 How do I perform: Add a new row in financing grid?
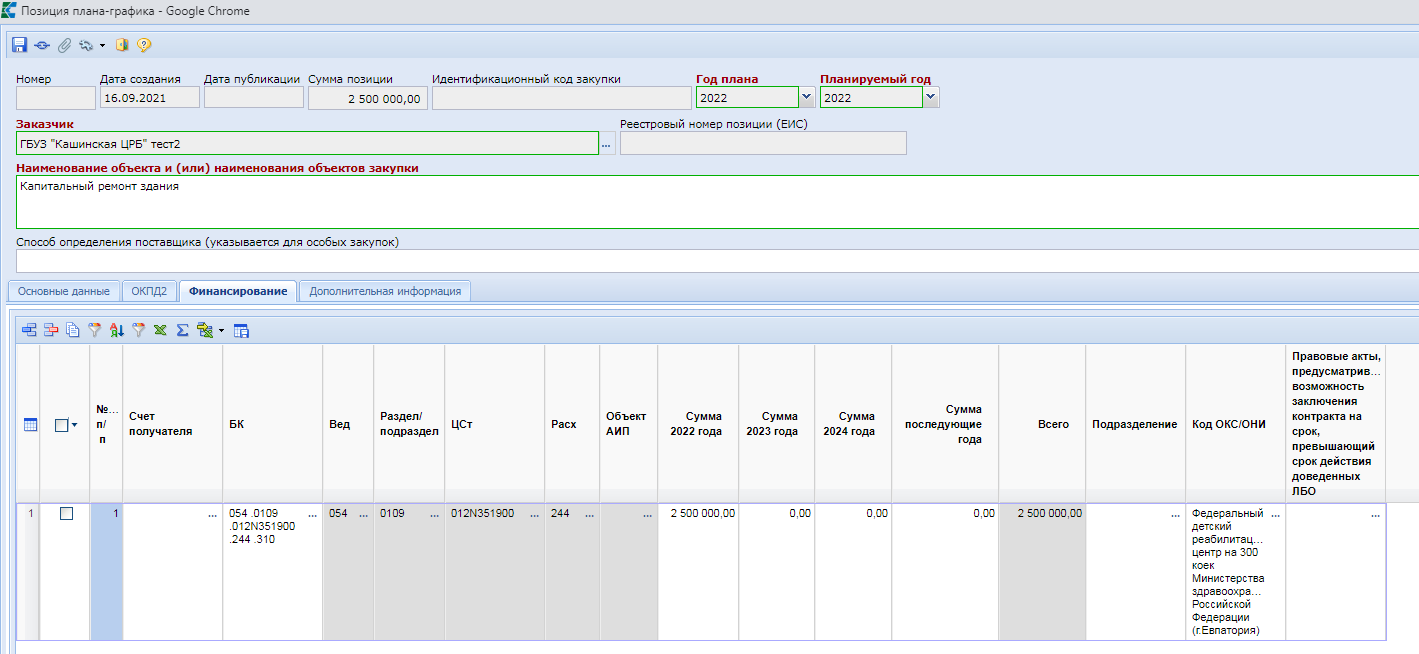click(x=29, y=330)
